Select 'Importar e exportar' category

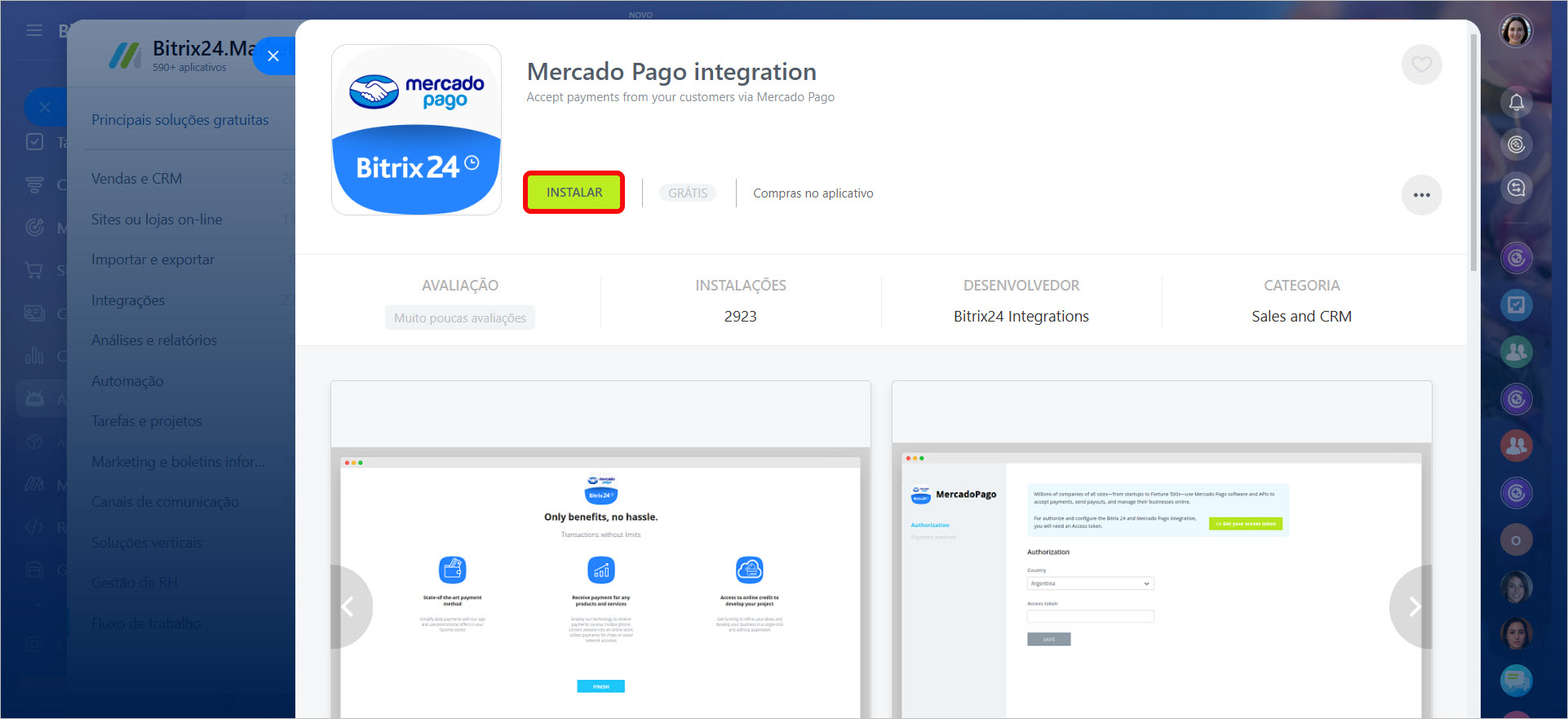point(153,260)
